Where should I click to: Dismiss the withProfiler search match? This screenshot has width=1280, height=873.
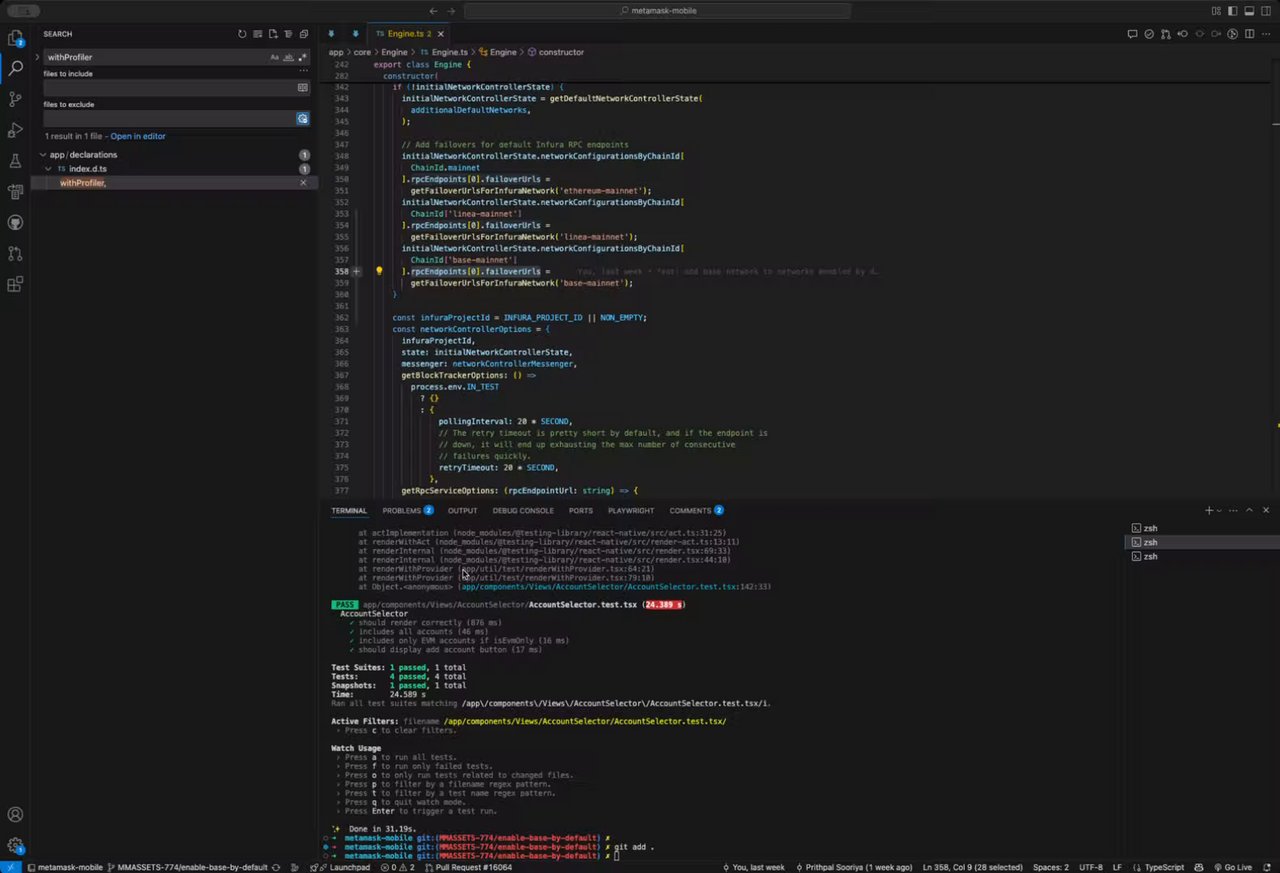point(304,183)
